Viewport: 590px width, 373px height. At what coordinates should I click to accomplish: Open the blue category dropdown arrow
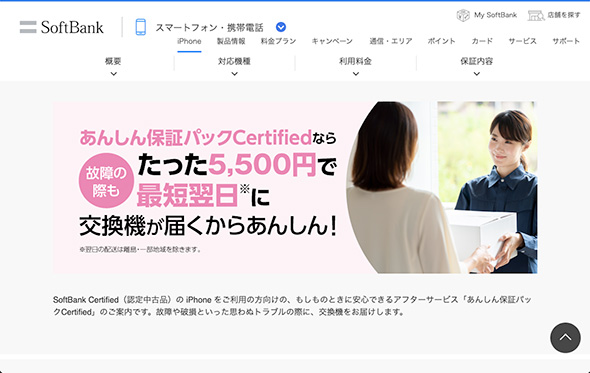281,27
